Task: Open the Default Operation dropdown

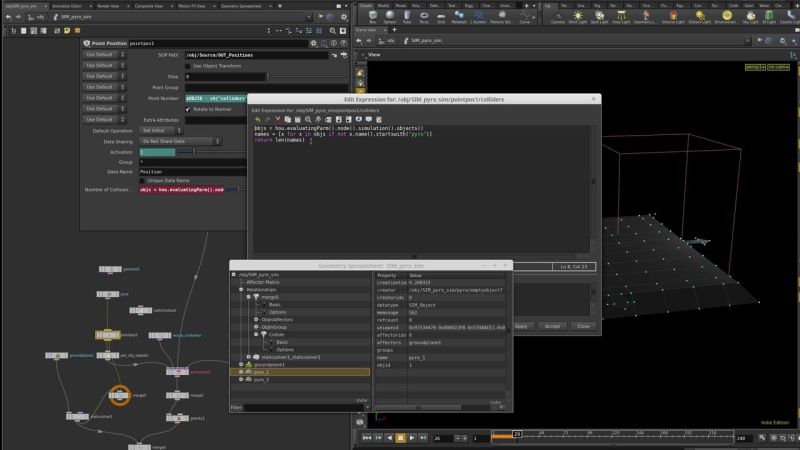Action: click(161, 131)
